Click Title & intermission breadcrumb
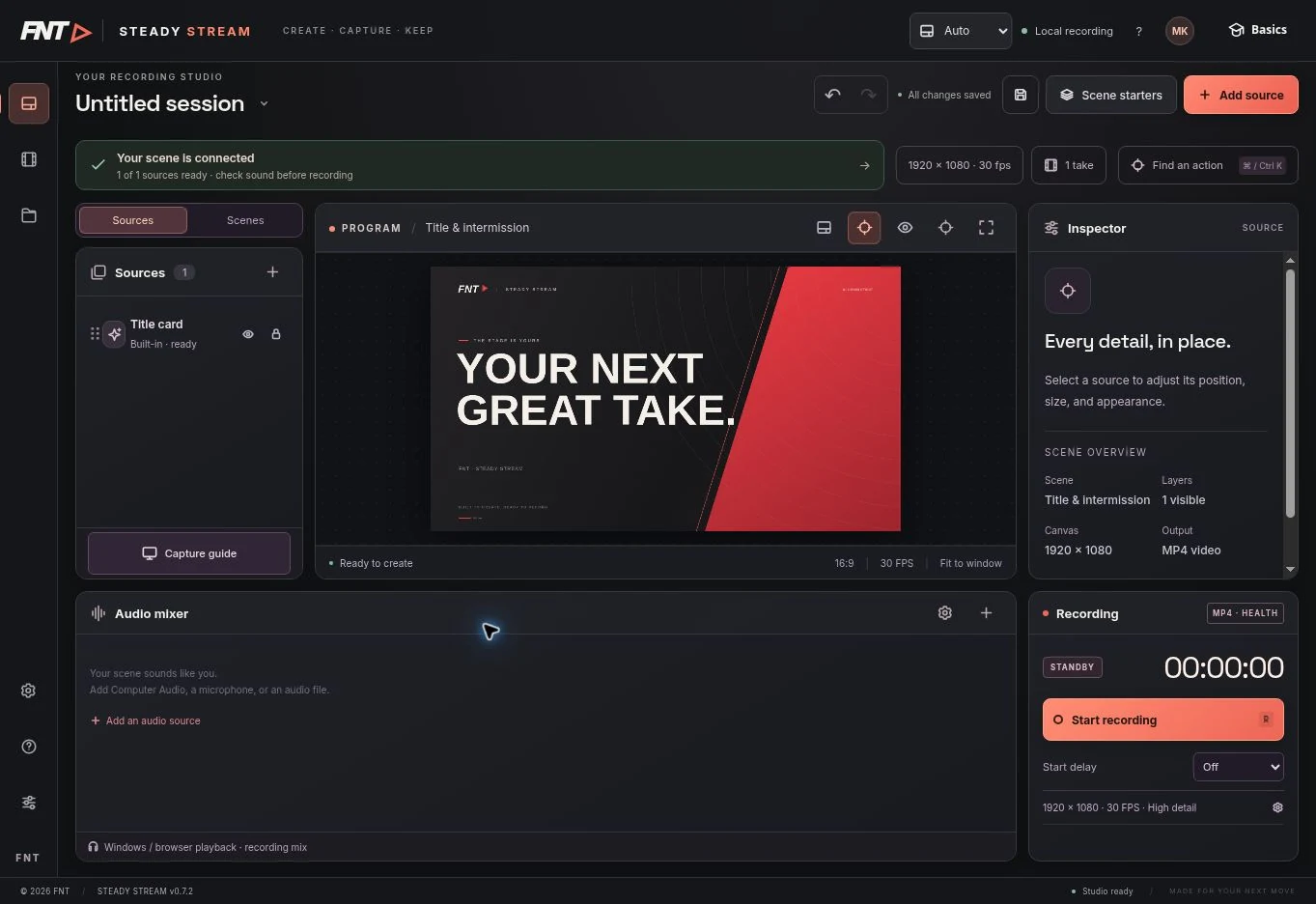The height and width of the screenshot is (904, 1316). [477, 228]
